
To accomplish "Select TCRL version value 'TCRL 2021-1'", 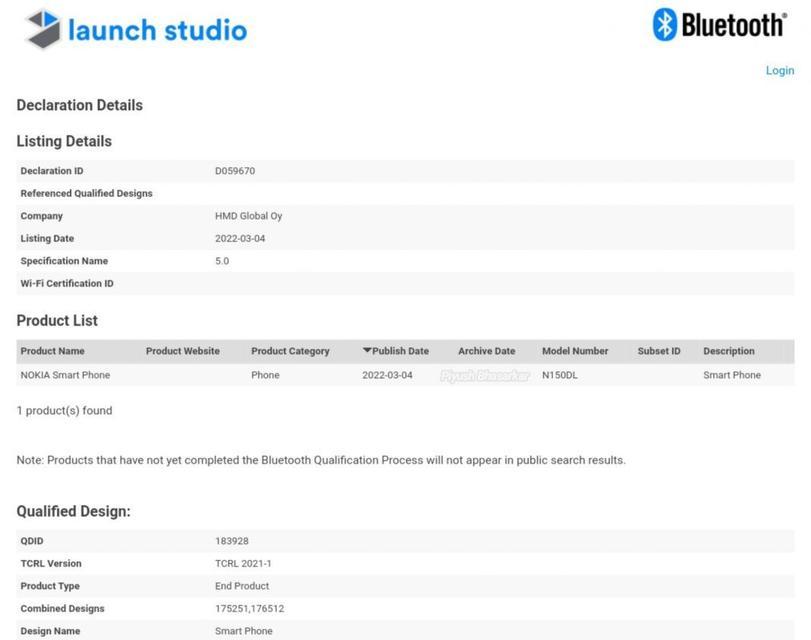I will pos(243,563).
